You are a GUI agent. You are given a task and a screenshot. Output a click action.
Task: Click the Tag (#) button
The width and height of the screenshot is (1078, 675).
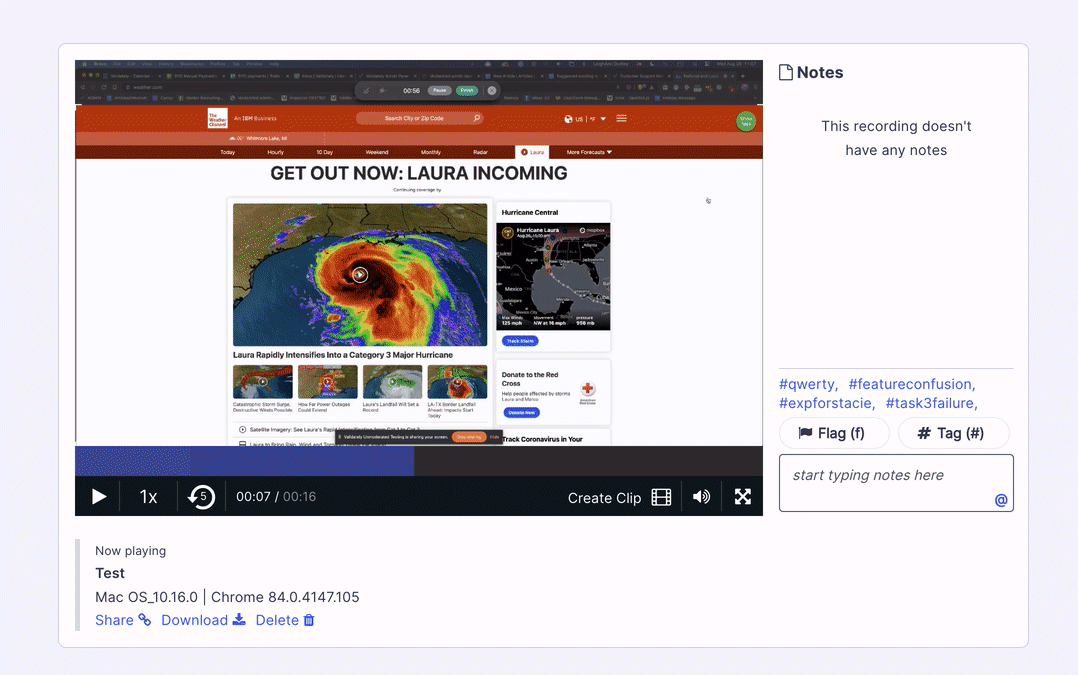[x=954, y=433]
